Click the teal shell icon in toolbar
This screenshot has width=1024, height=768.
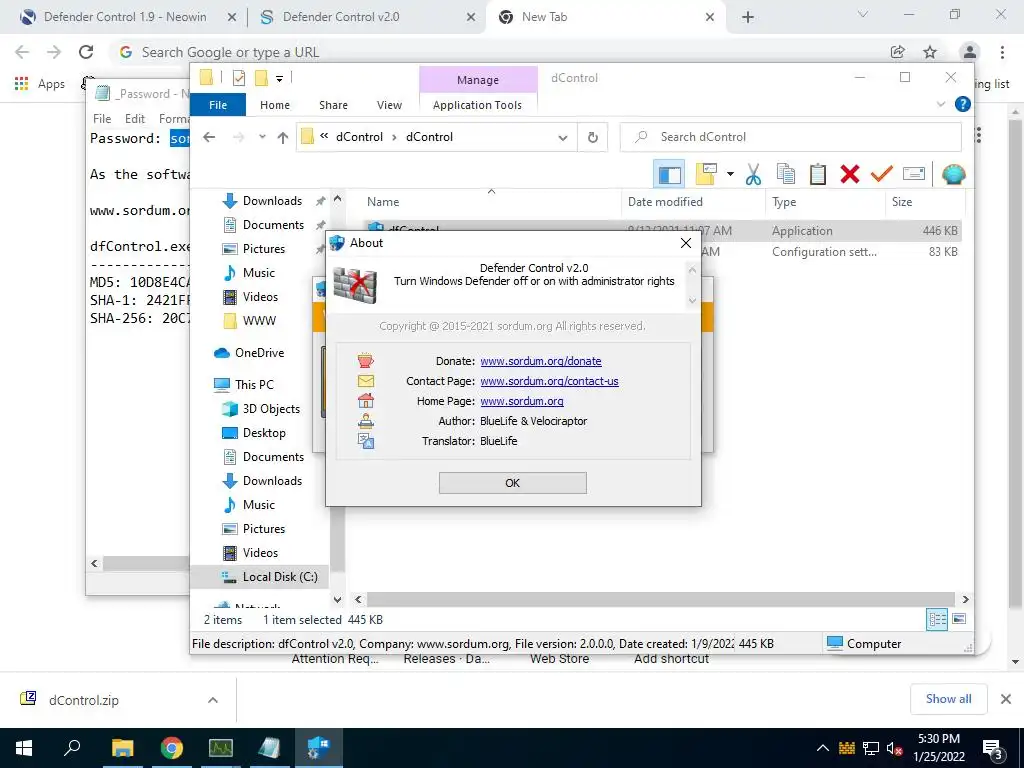[x=953, y=174]
